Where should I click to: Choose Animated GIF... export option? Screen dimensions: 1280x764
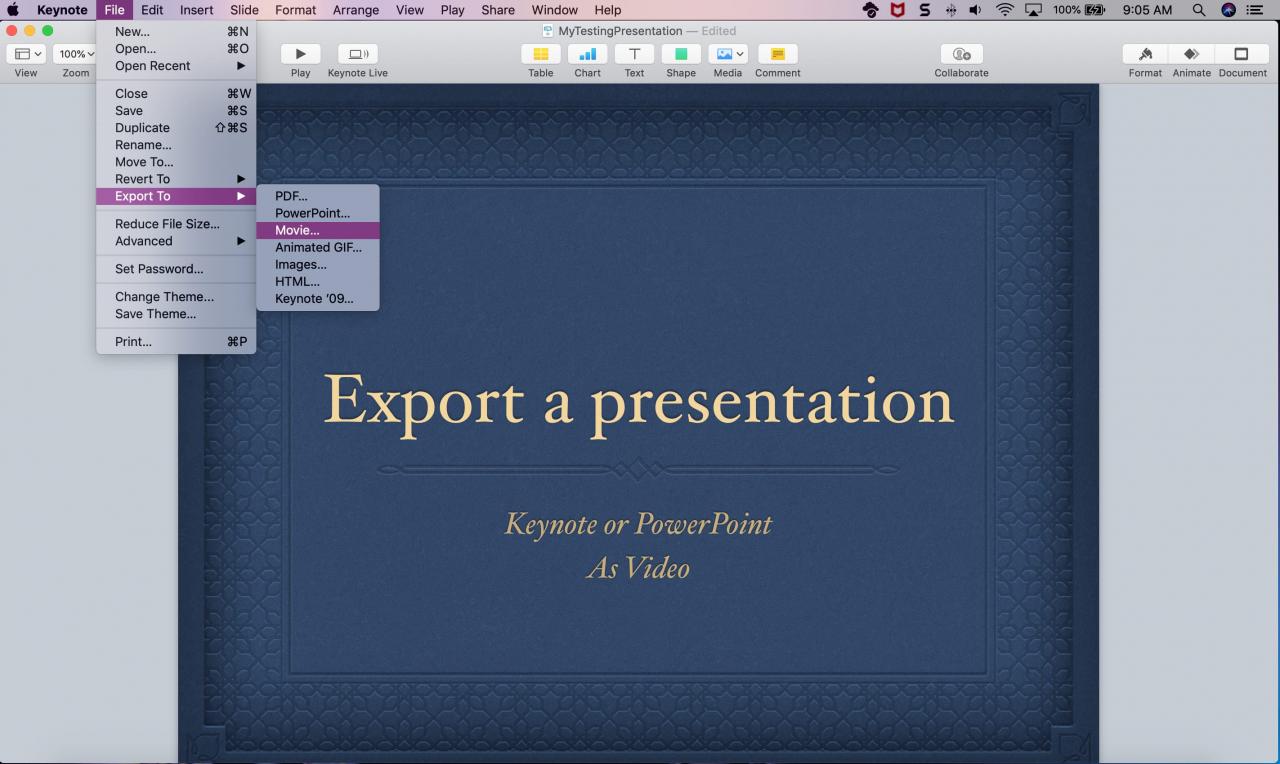[x=318, y=247]
